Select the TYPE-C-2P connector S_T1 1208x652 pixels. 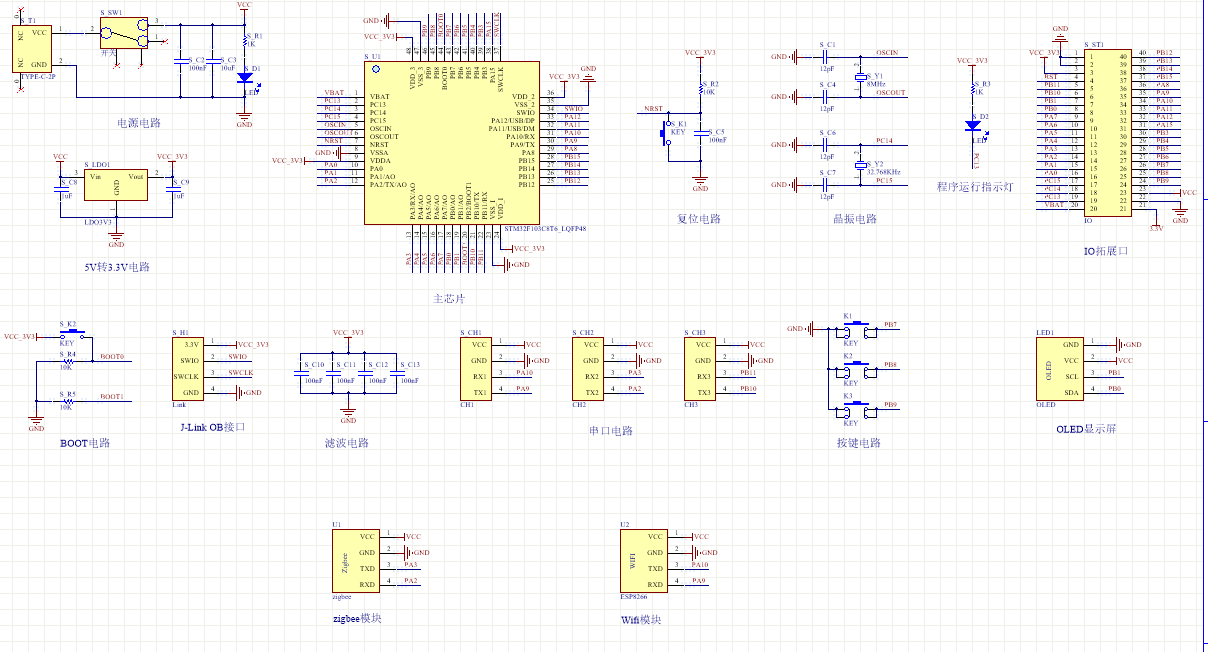pos(34,48)
